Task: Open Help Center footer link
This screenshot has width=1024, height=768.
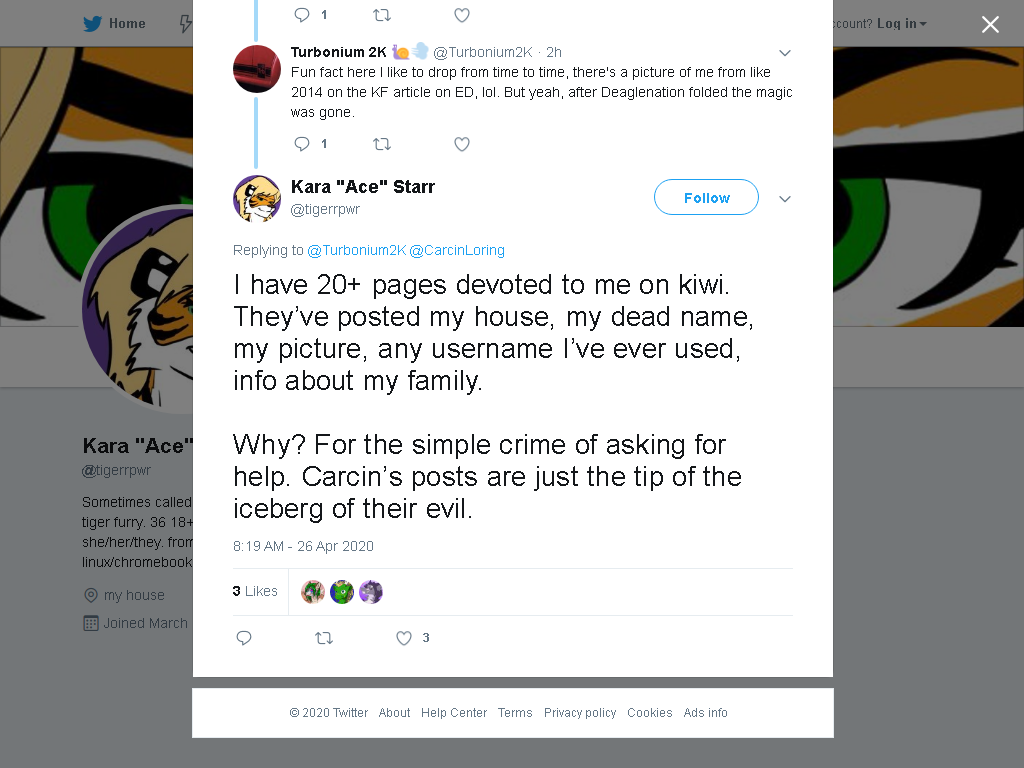Action: point(454,712)
